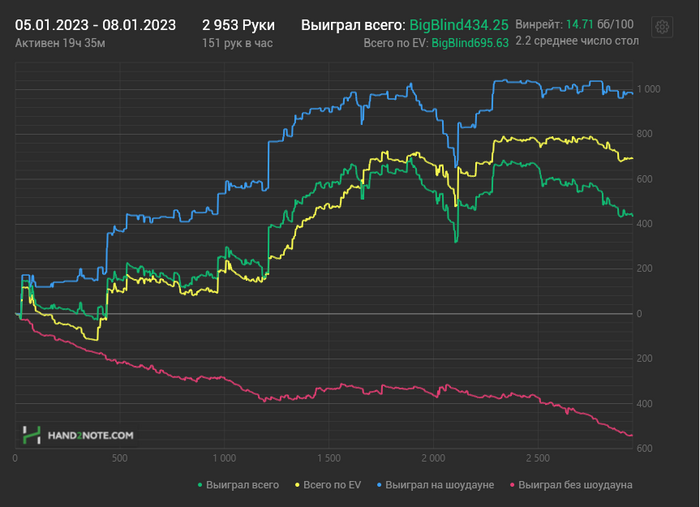Click the date range 05.01.2023 - 08.01.2023

(x=95, y=25)
